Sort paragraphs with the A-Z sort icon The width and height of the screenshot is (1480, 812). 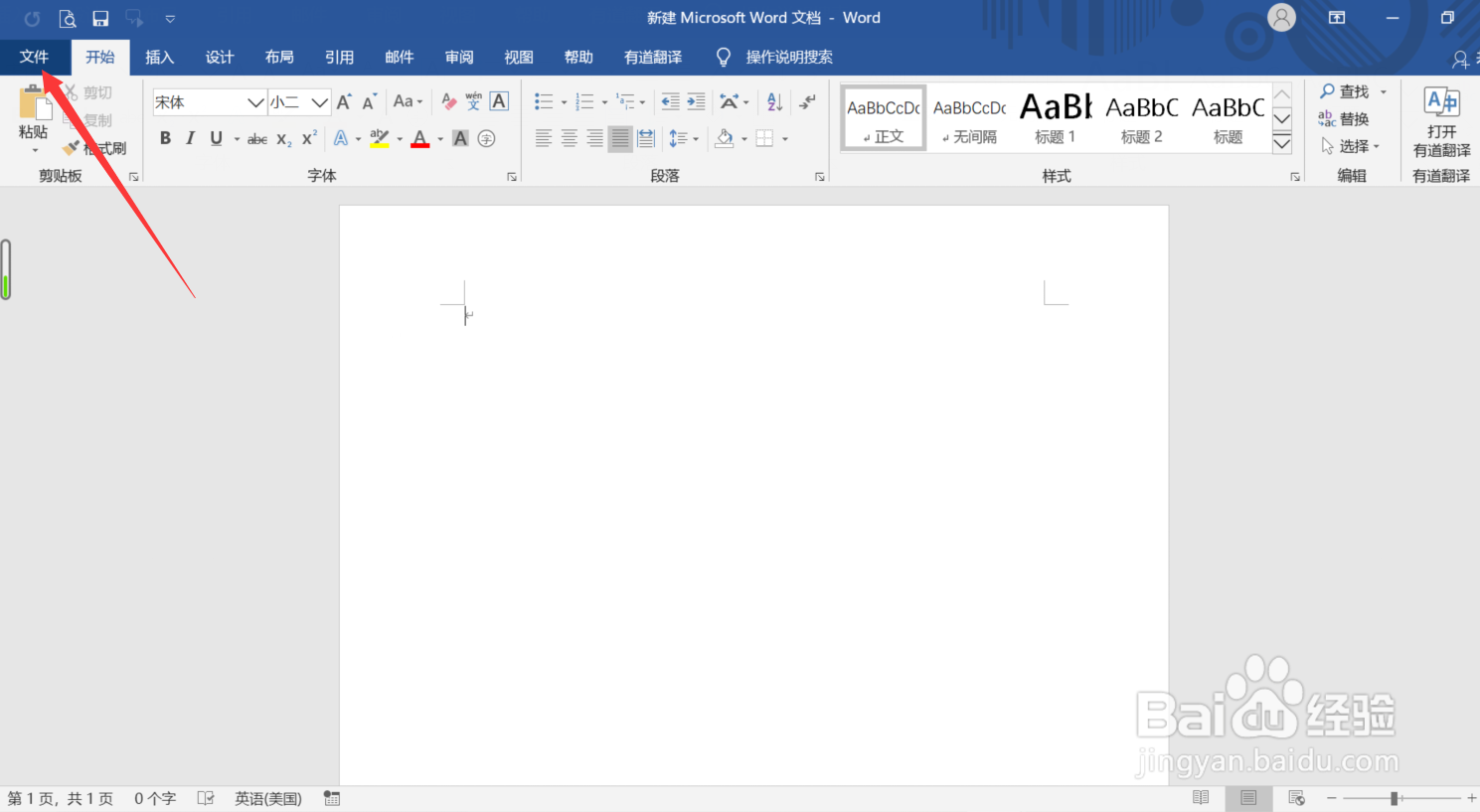pos(775,101)
